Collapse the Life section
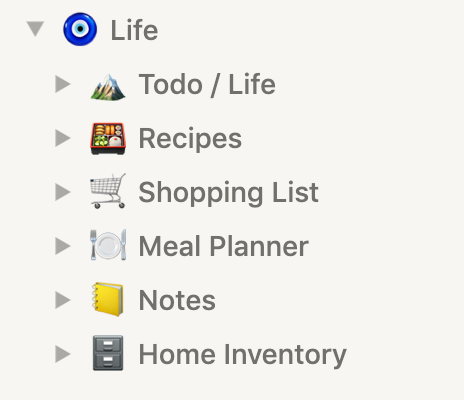 (x=35, y=29)
